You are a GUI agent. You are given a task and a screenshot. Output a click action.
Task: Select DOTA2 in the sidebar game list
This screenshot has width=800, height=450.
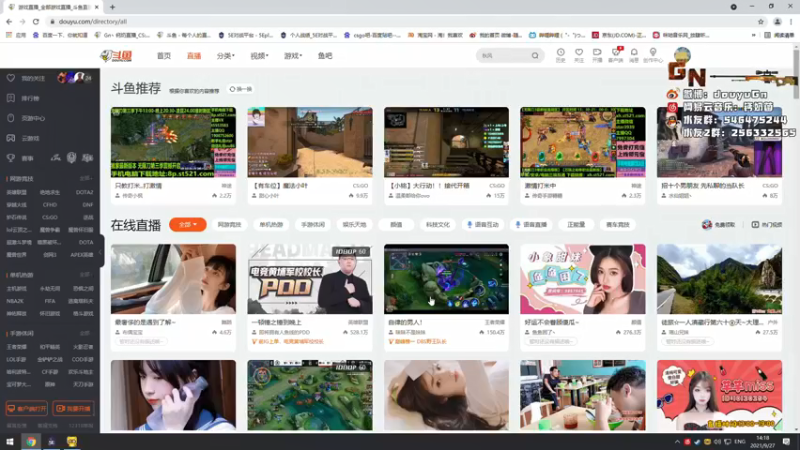pos(84,192)
